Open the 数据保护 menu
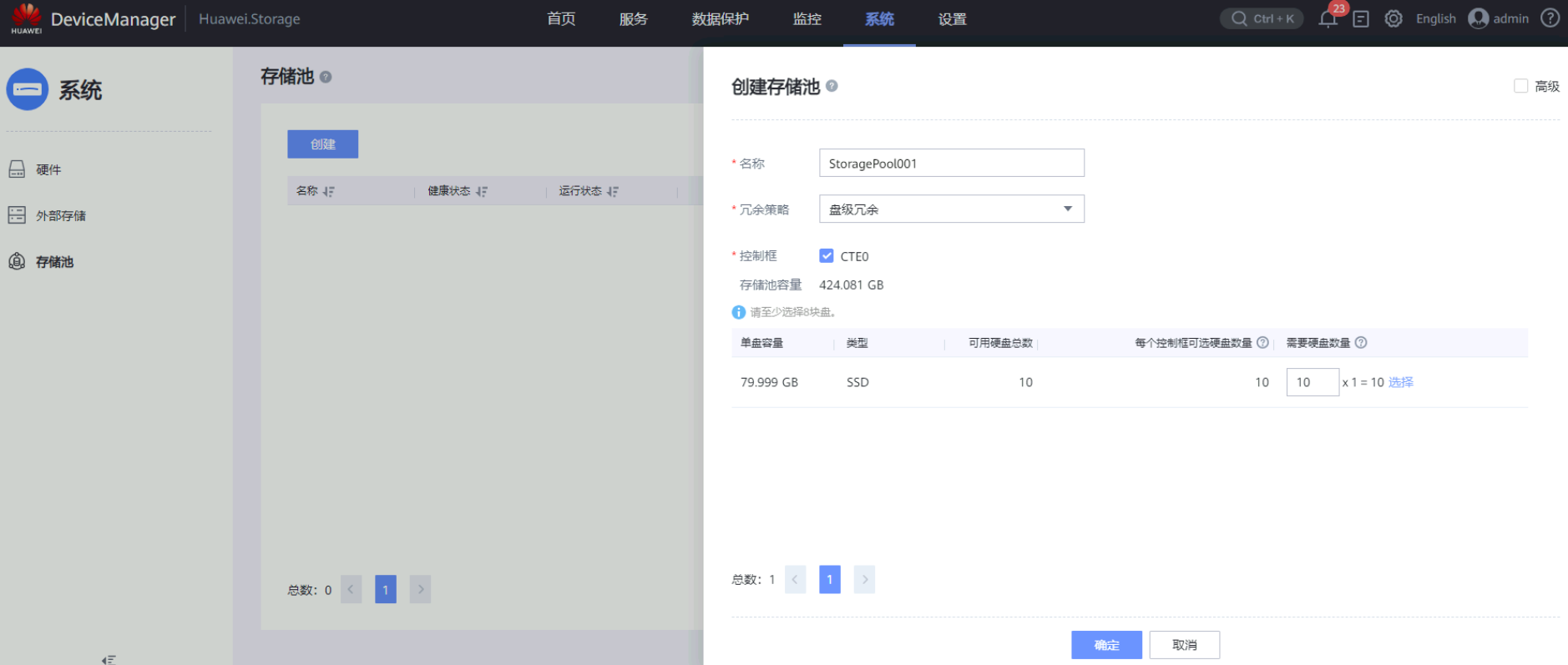The width and height of the screenshot is (1568, 665). (720, 19)
